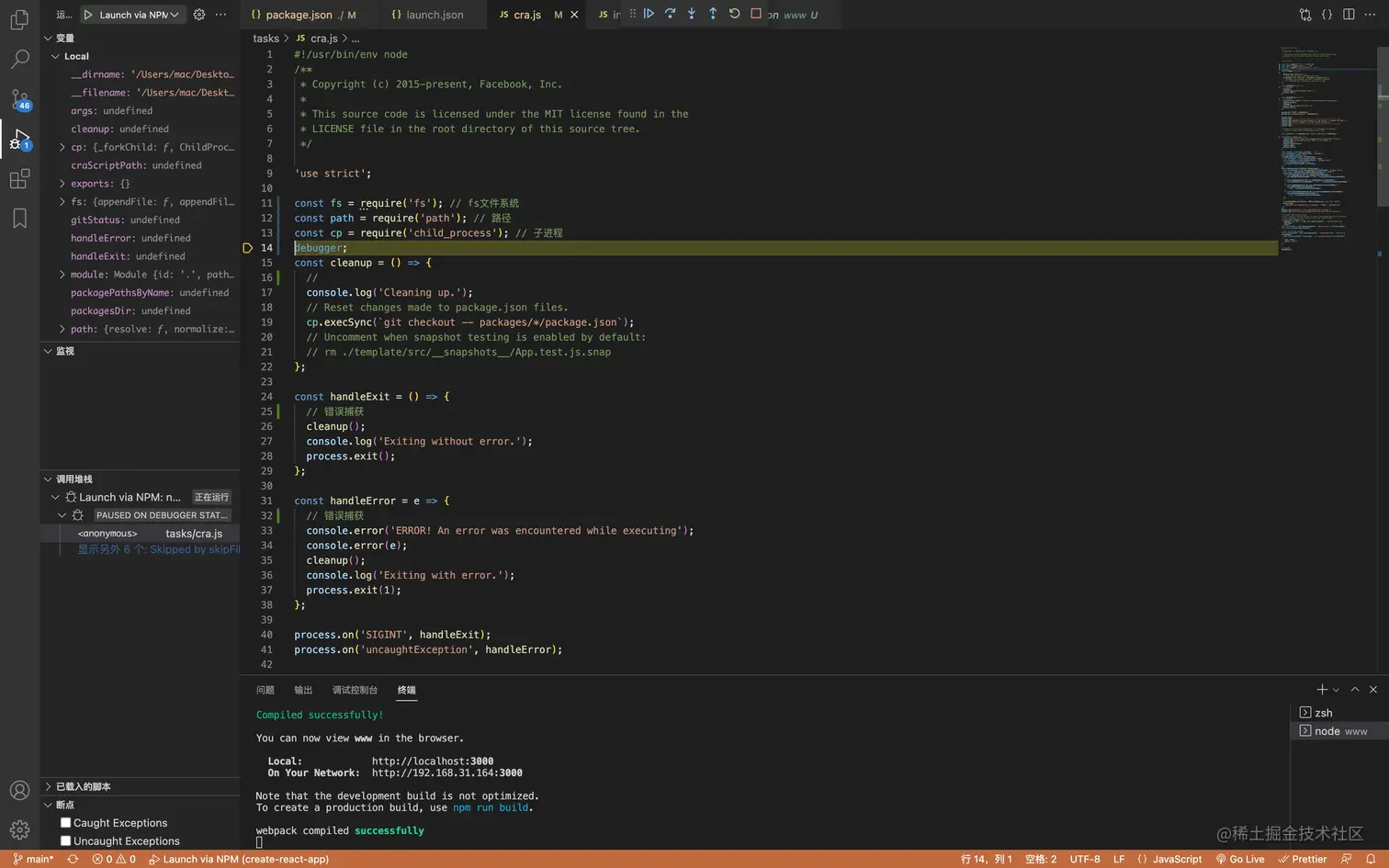This screenshot has width=1389, height=868.
Task: Expand the 已载入的脚本 section
Action: click(48, 786)
